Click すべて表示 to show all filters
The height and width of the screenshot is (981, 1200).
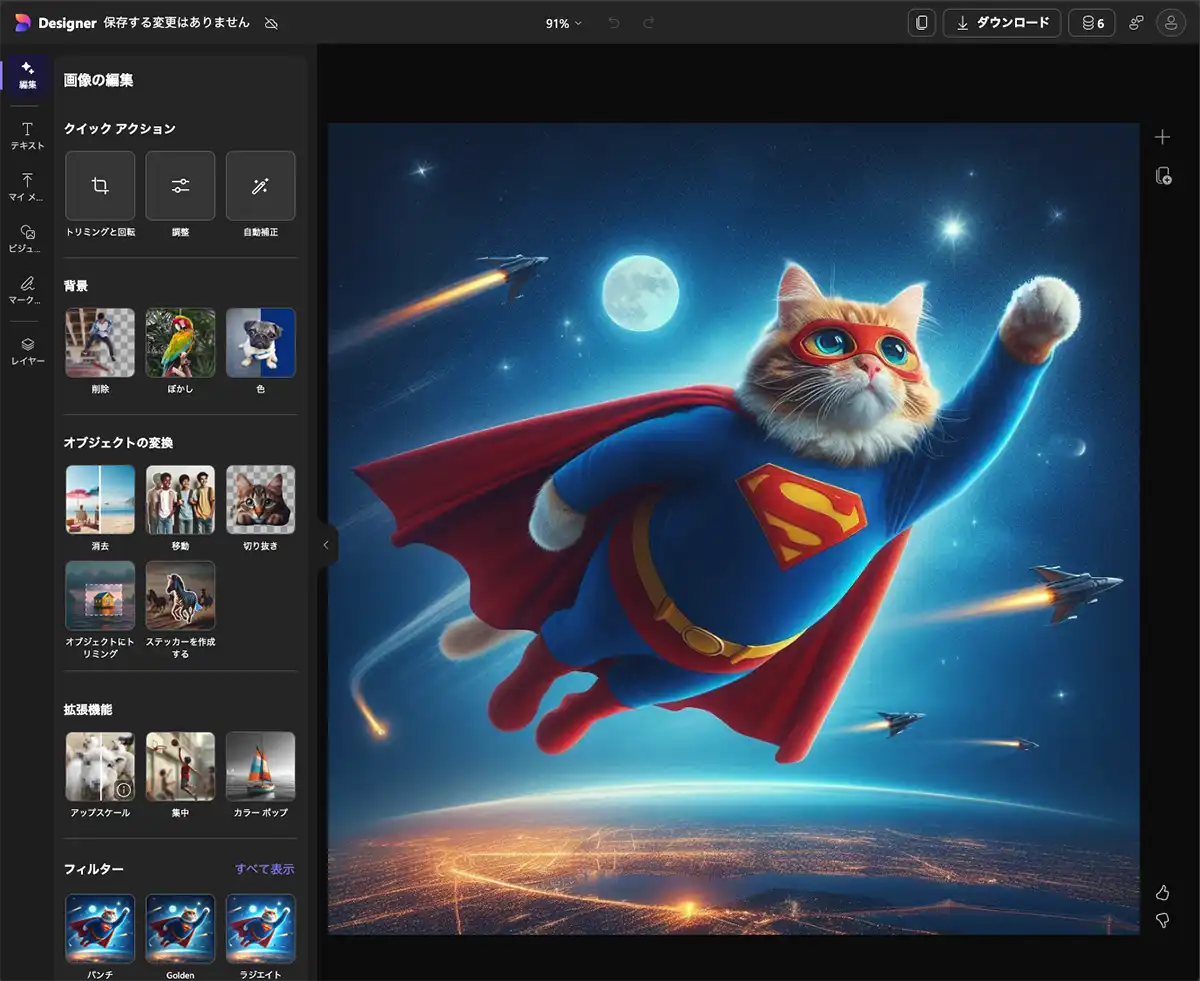pos(265,869)
